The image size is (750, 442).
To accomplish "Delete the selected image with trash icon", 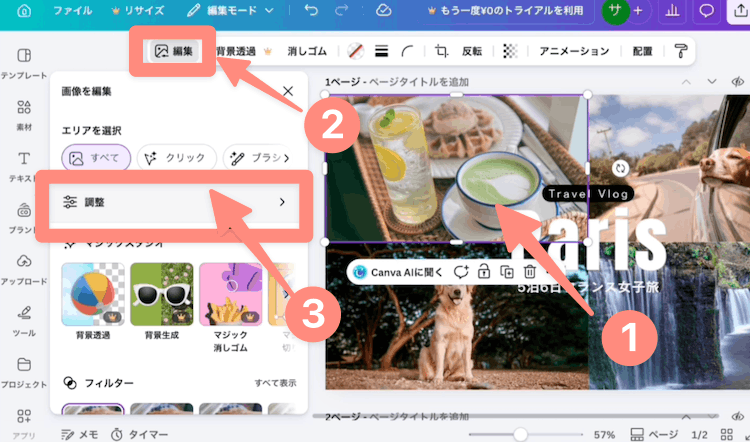I will [529, 272].
